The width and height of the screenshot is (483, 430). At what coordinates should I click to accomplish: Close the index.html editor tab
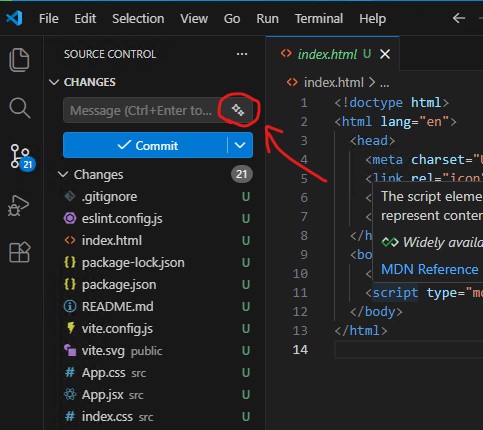(x=385, y=54)
